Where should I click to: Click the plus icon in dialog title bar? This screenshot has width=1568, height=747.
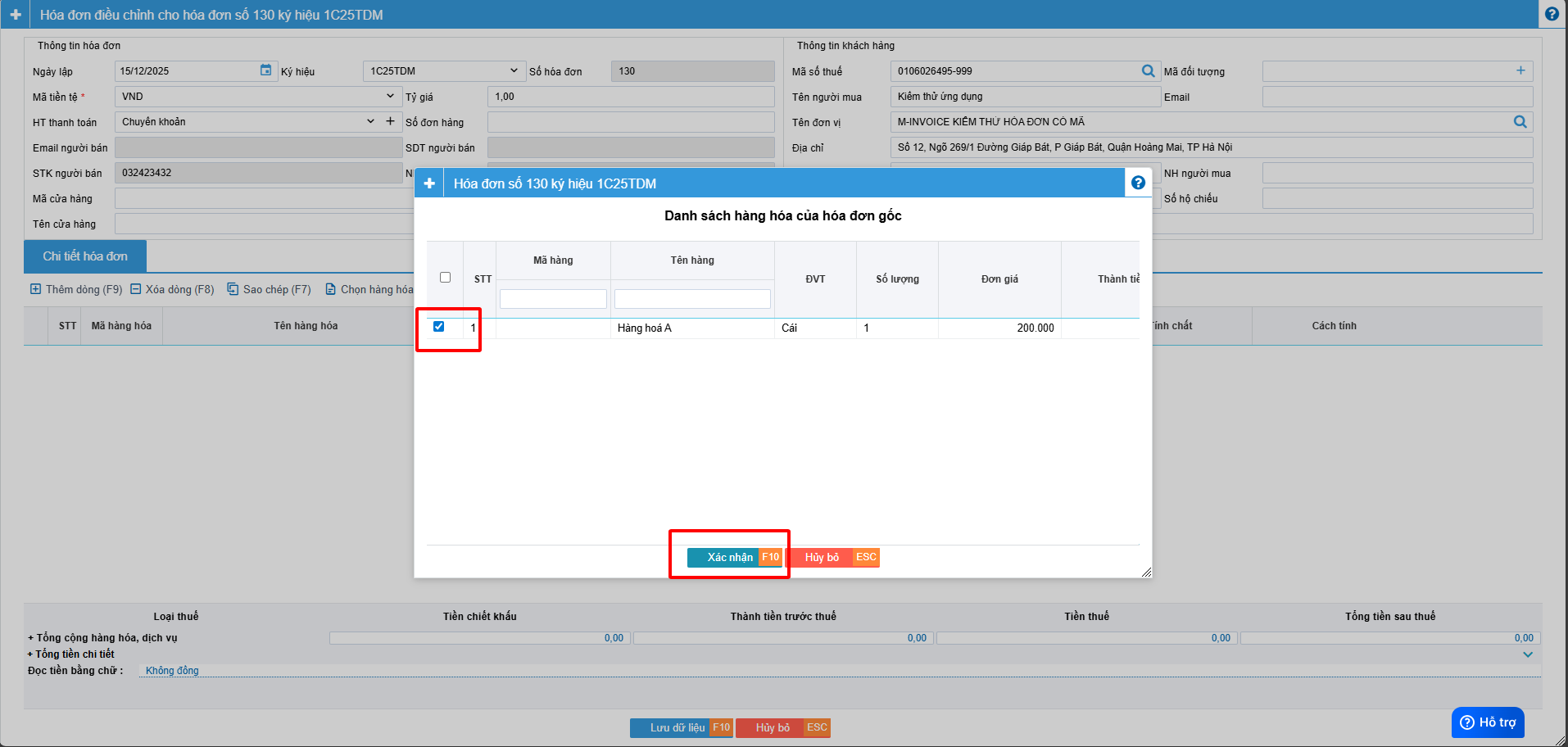click(x=429, y=183)
